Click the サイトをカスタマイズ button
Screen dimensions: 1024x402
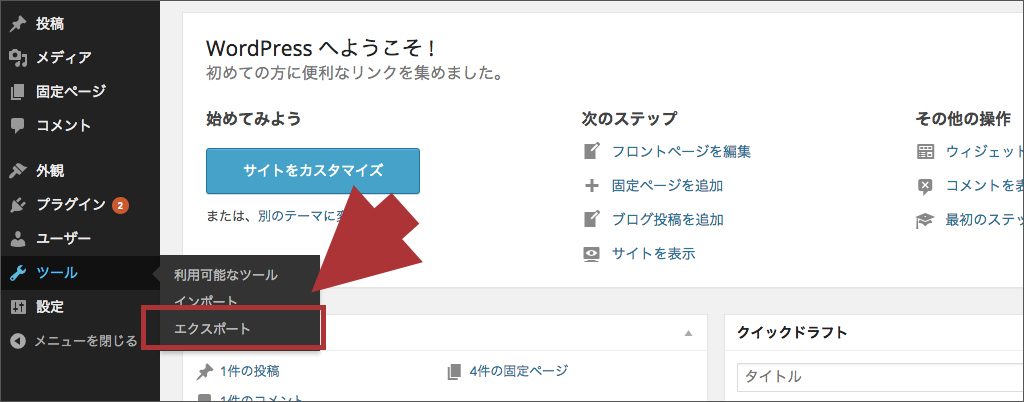pos(313,171)
